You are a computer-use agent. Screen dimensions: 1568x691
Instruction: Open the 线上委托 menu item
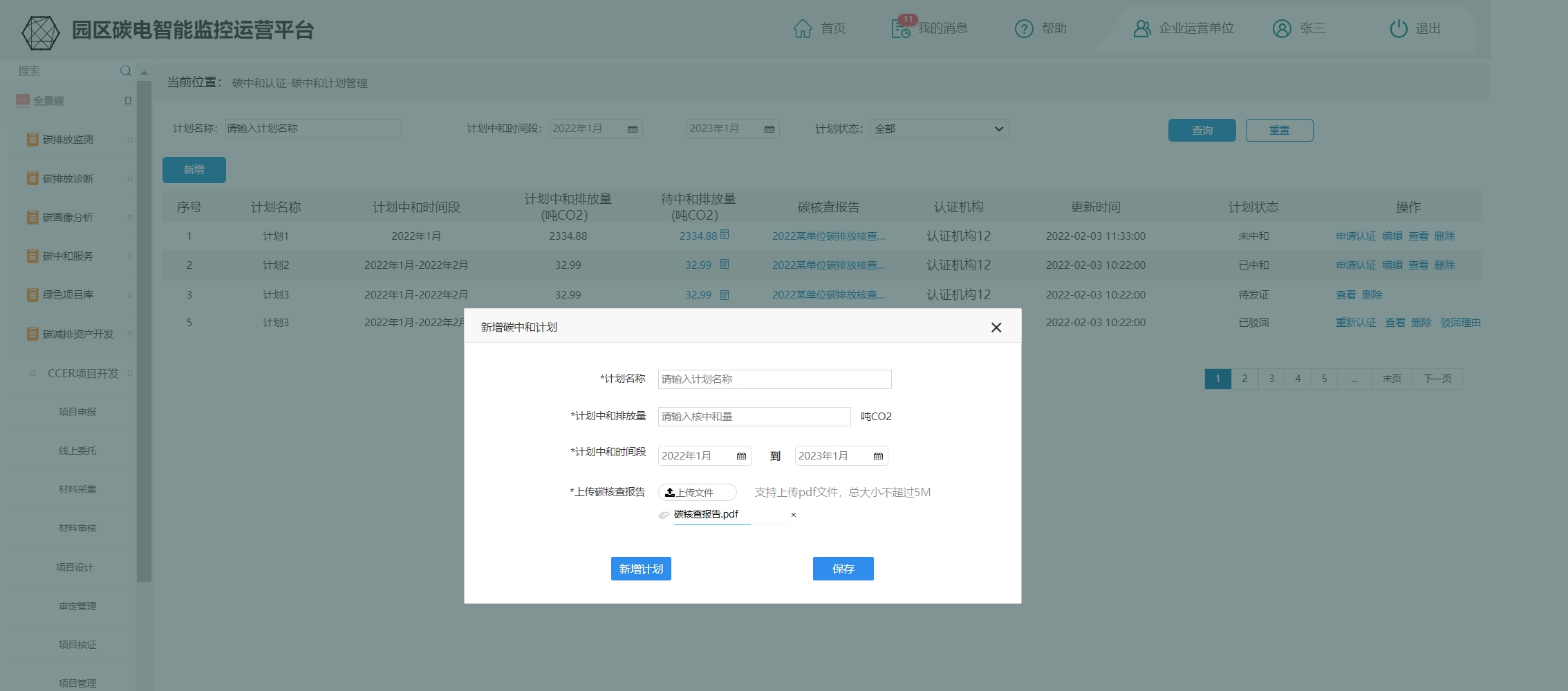point(77,451)
